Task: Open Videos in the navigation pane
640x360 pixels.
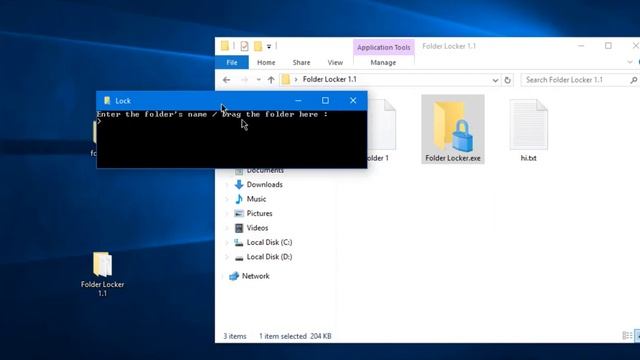Action: click(257, 228)
